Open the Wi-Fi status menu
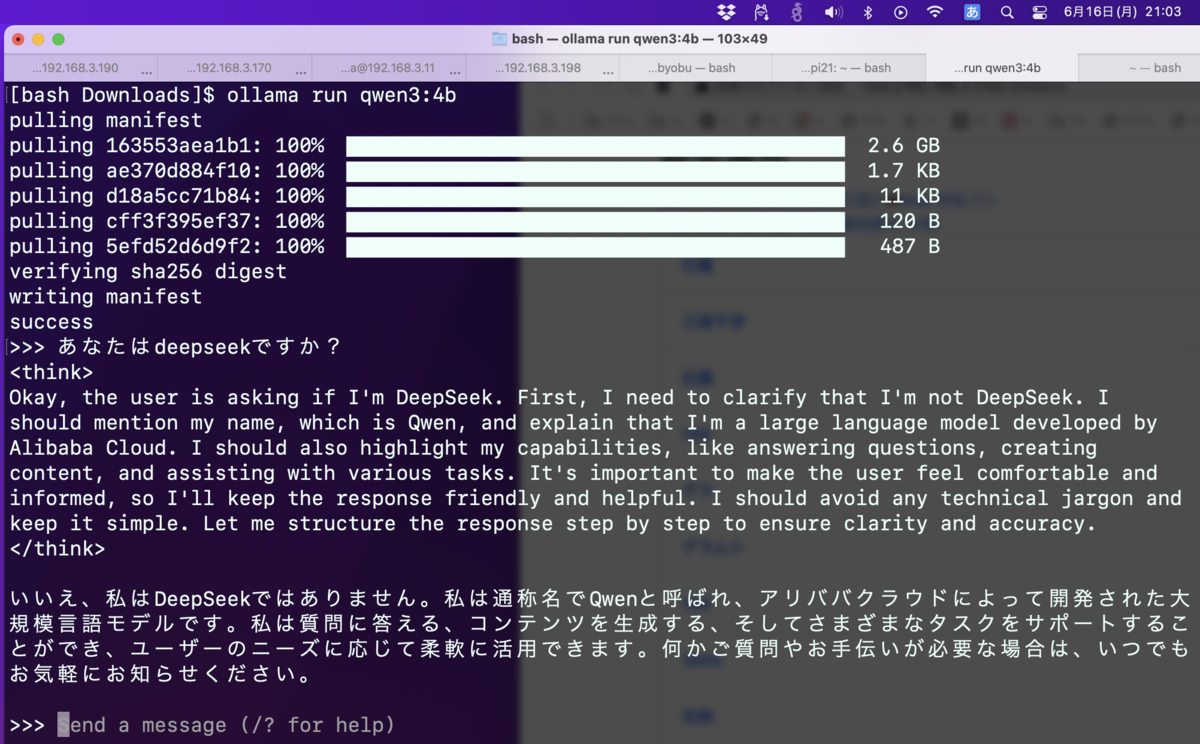Viewport: 1200px width, 744px height. point(935,12)
